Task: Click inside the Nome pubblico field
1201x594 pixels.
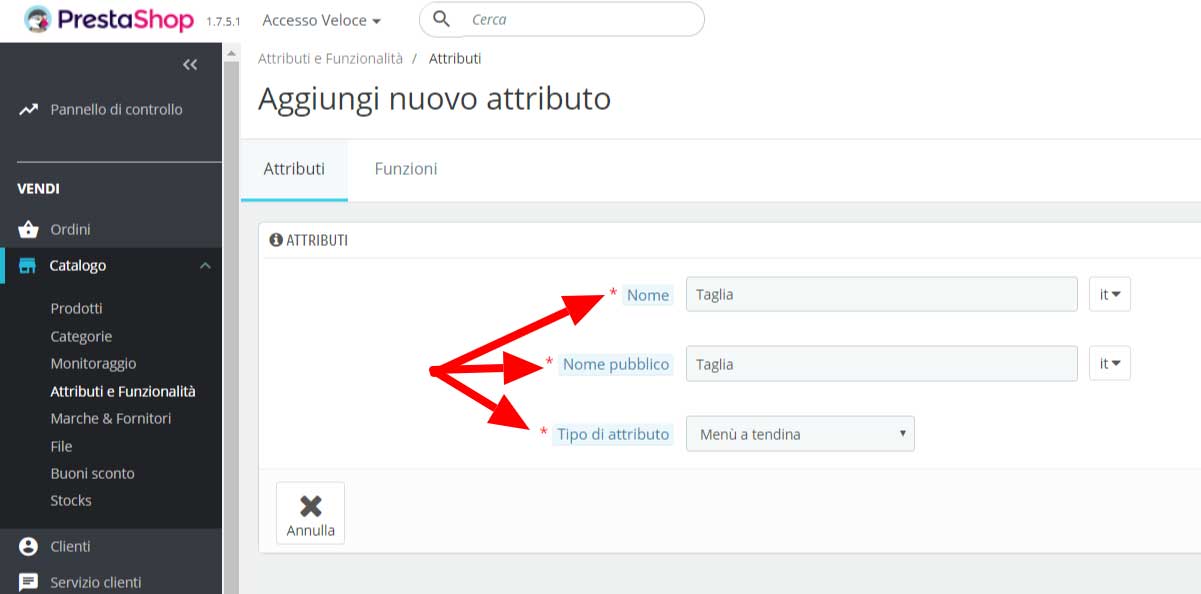Action: coord(881,363)
